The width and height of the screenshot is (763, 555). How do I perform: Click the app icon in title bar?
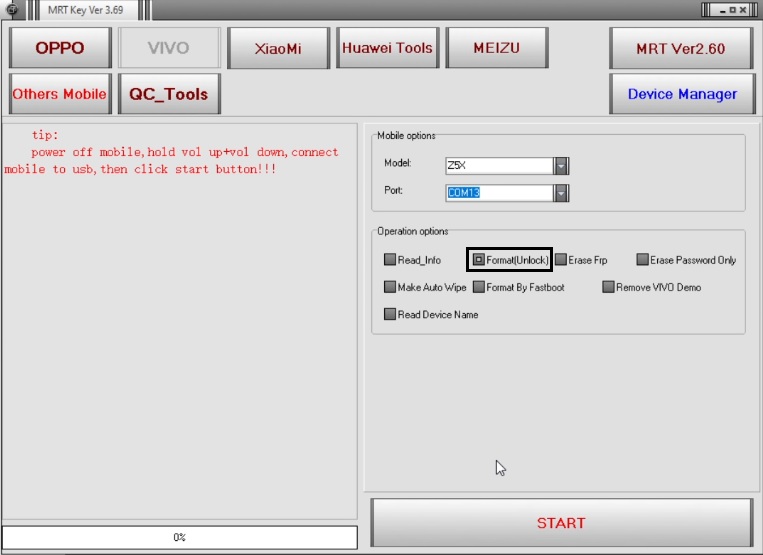click(12, 9)
